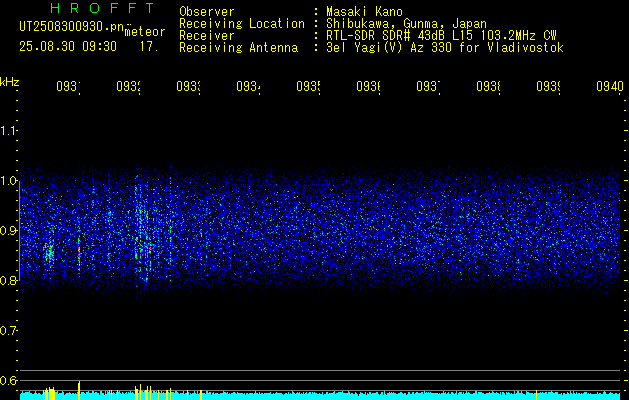Click the Receiver label

coord(207,36)
